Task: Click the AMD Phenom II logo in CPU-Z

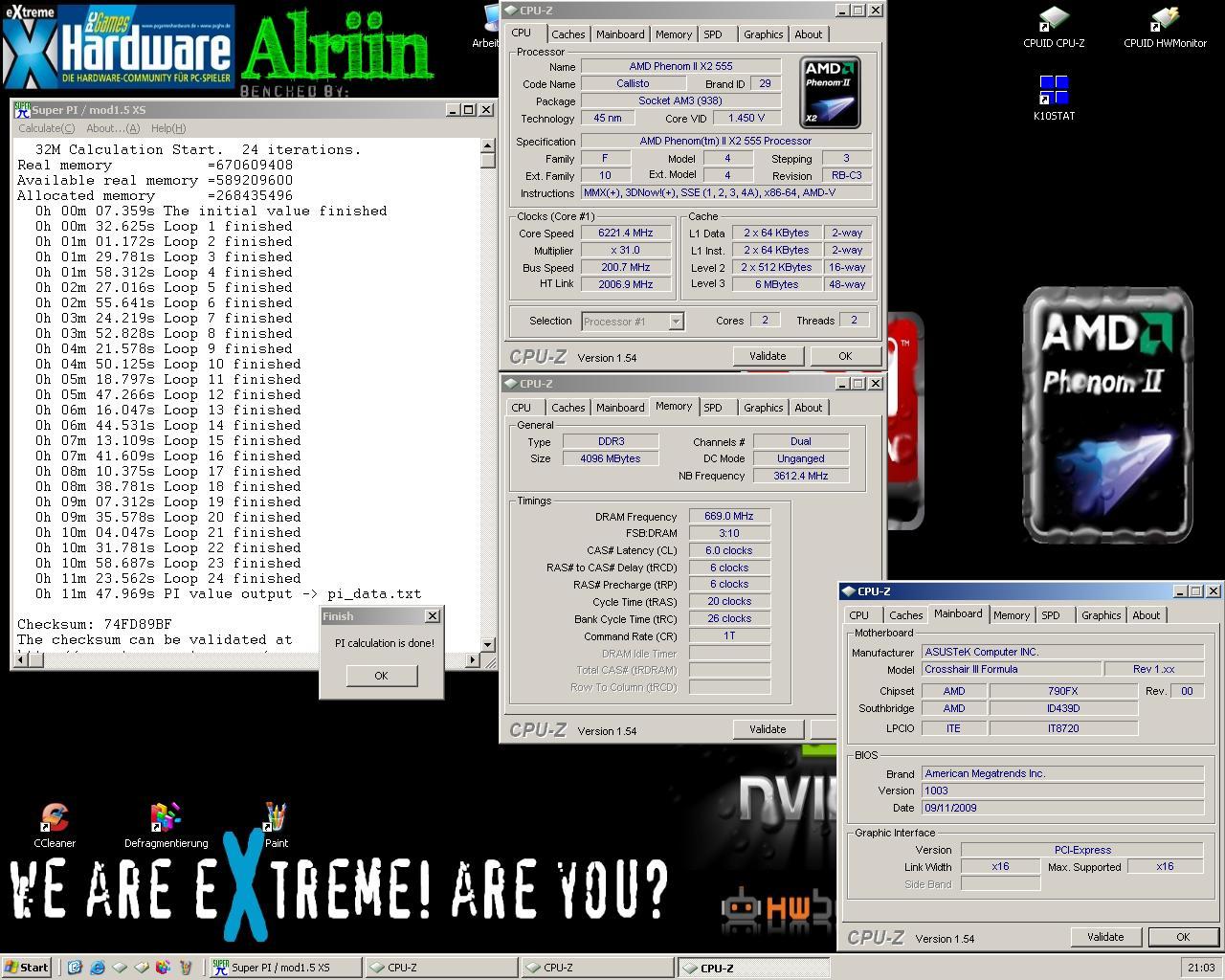Action: [x=830, y=92]
